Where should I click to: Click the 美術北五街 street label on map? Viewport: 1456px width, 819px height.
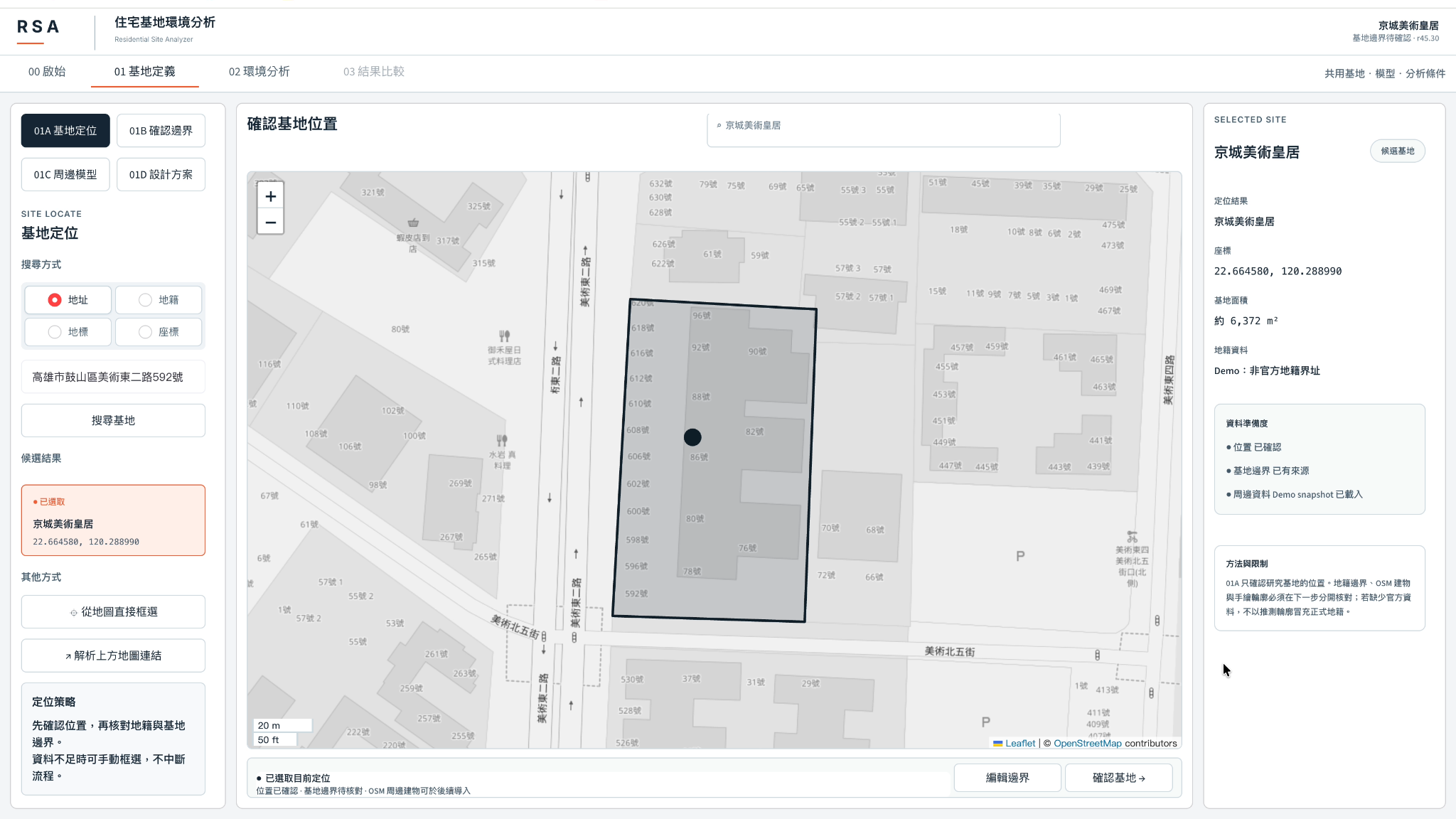tap(949, 651)
